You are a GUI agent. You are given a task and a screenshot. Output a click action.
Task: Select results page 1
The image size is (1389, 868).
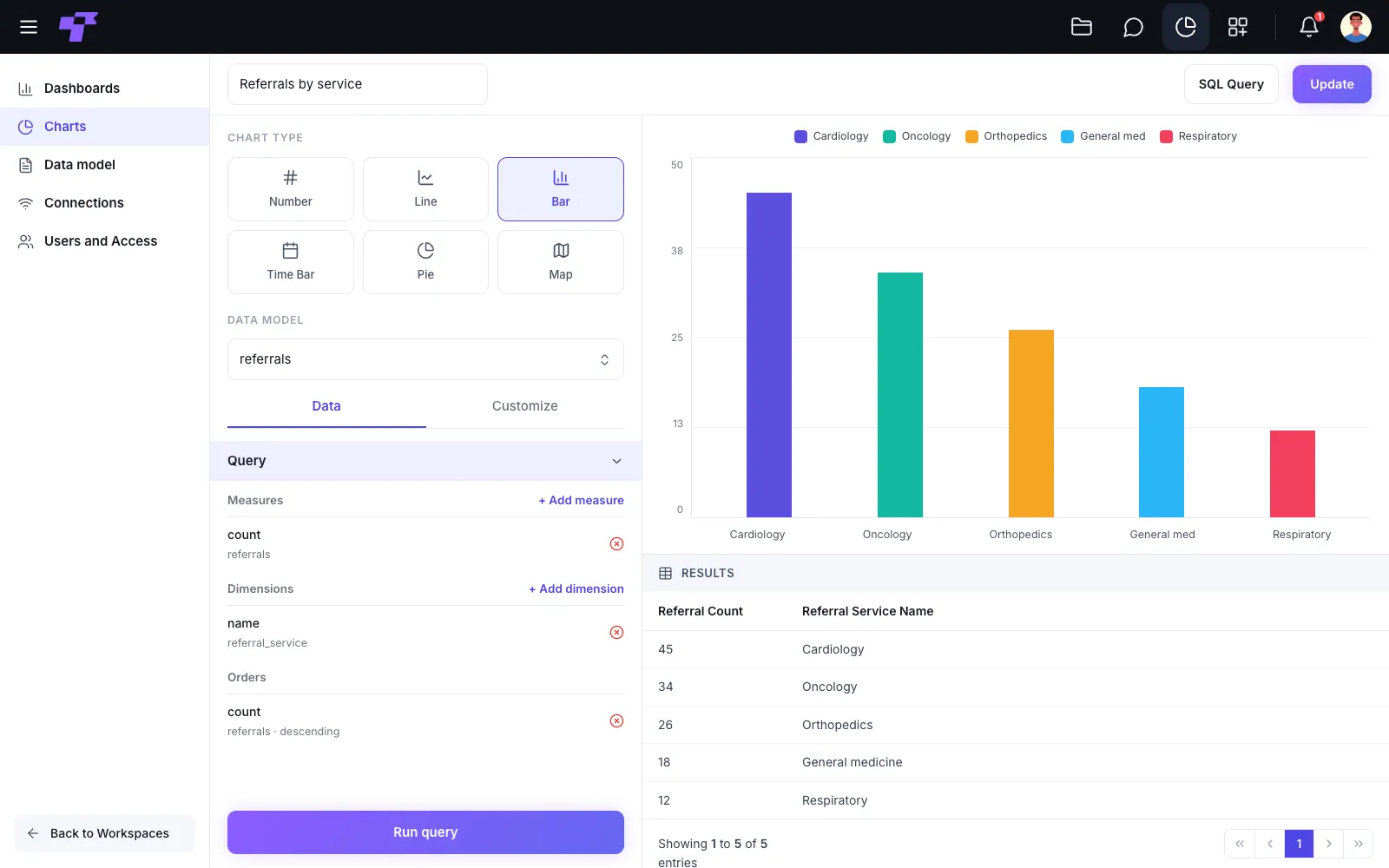(1299, 844)
